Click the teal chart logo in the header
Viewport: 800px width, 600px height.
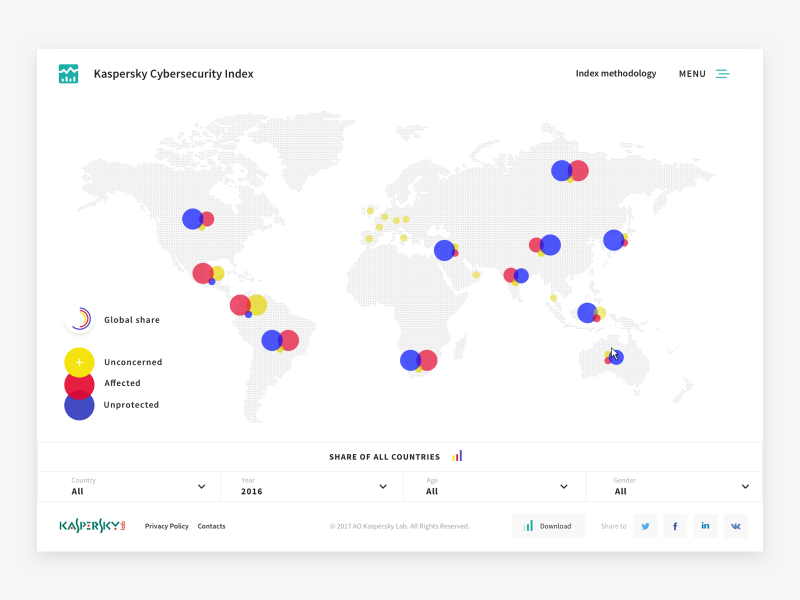point(68,74)
